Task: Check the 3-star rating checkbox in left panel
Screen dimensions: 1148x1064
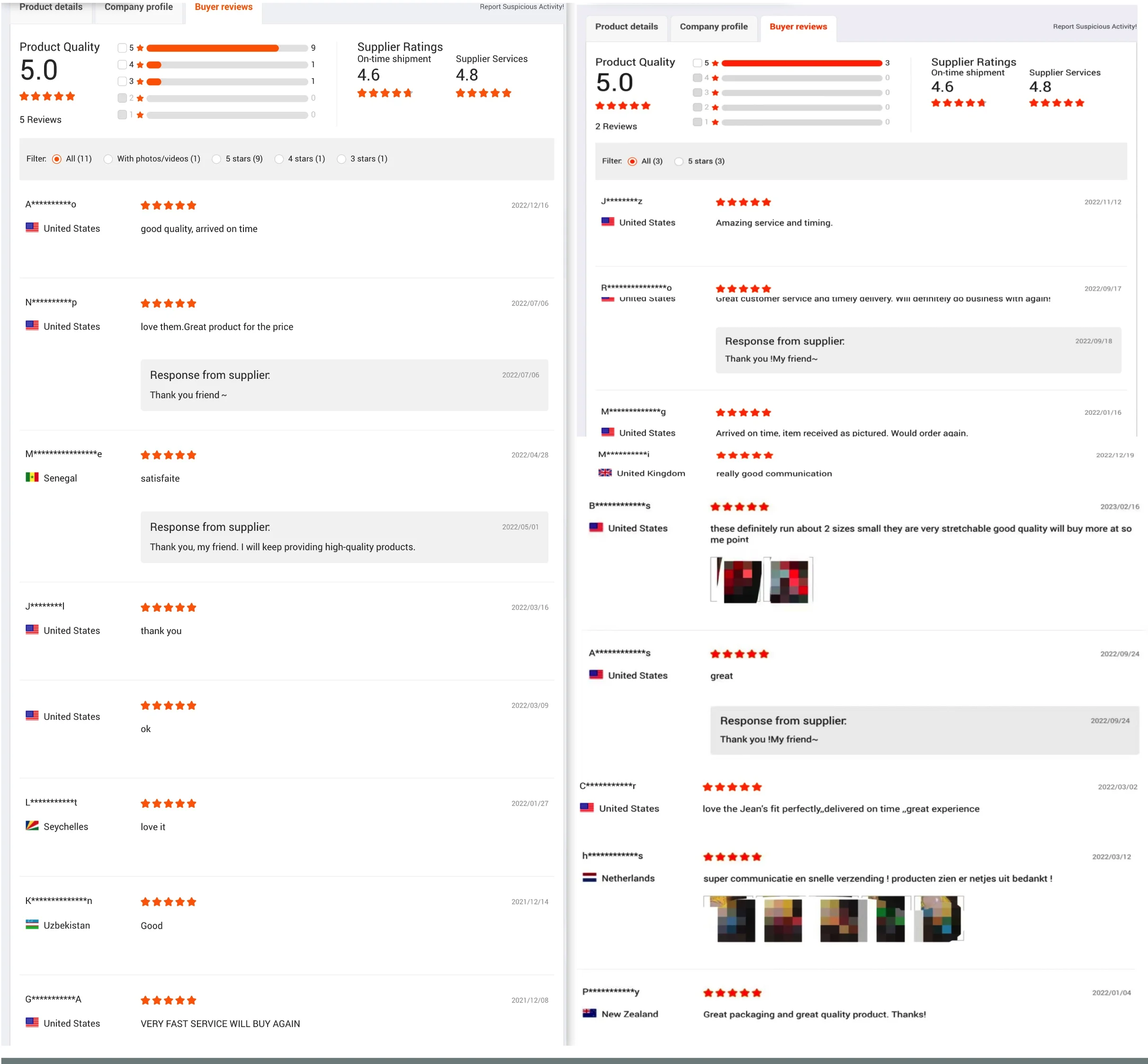Action: click(x=122, y=81)
